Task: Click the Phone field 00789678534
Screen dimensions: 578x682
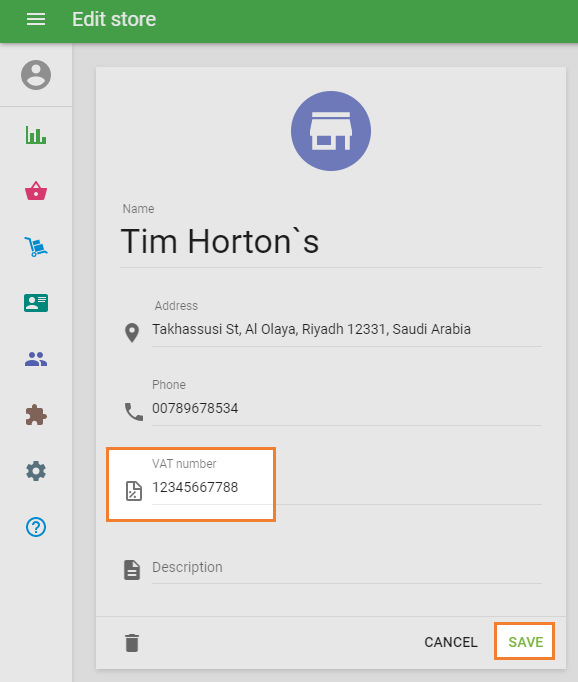Action: [347, 409]
